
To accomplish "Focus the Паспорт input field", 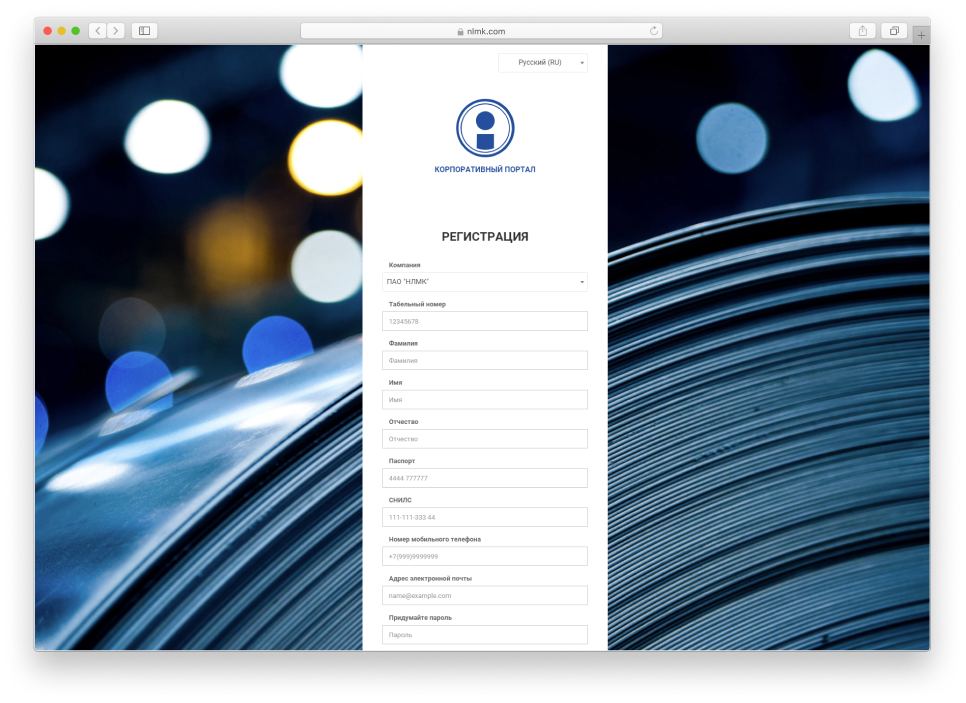I will pos(485,478).
